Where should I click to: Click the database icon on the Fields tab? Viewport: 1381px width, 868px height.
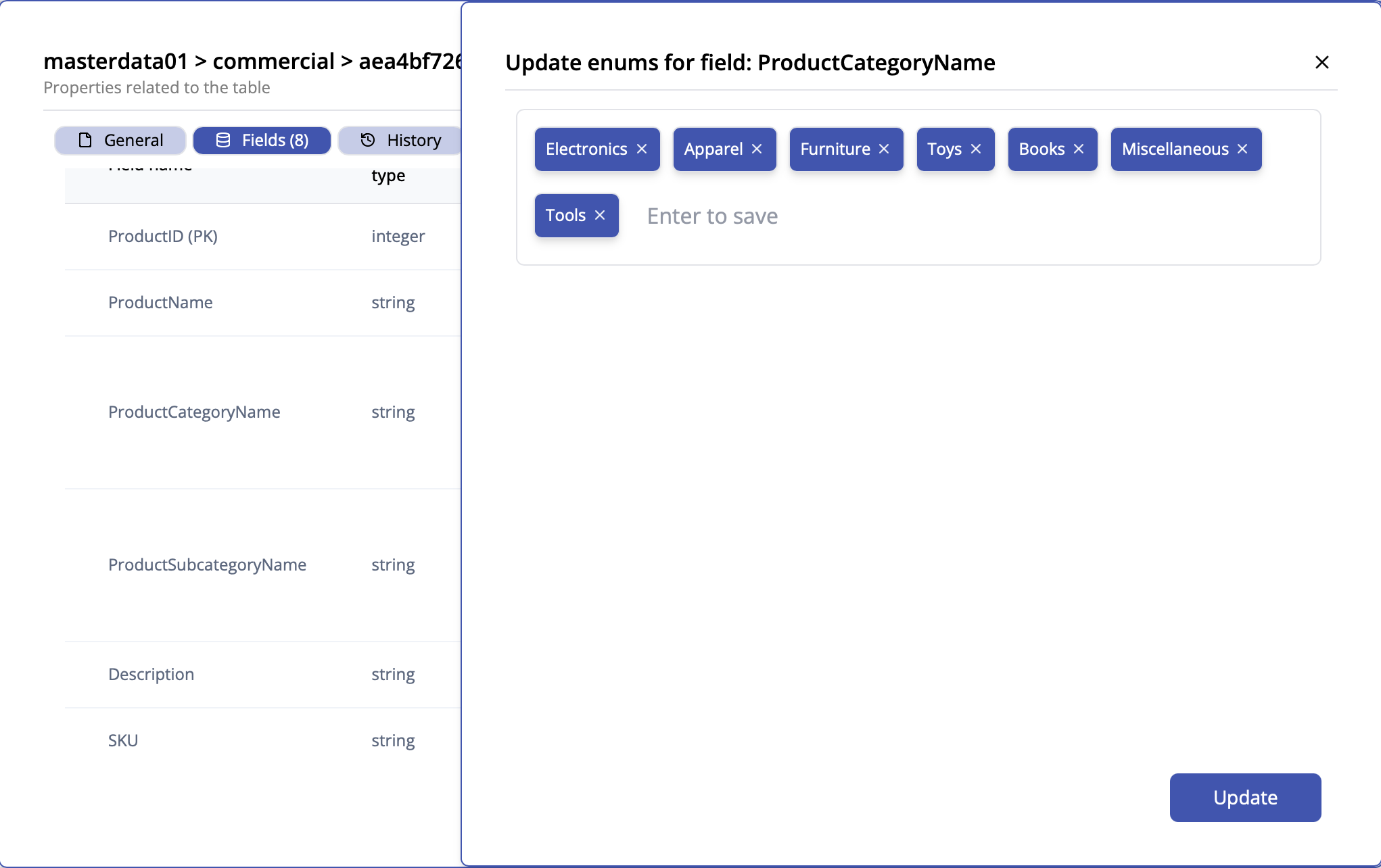[223, 140]
